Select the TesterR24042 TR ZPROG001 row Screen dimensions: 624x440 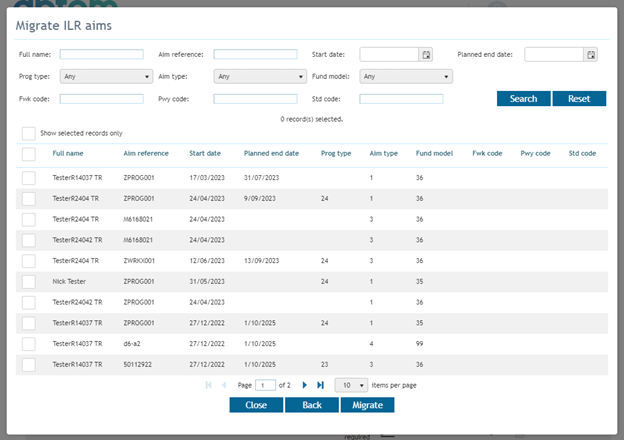pos(29,302)
